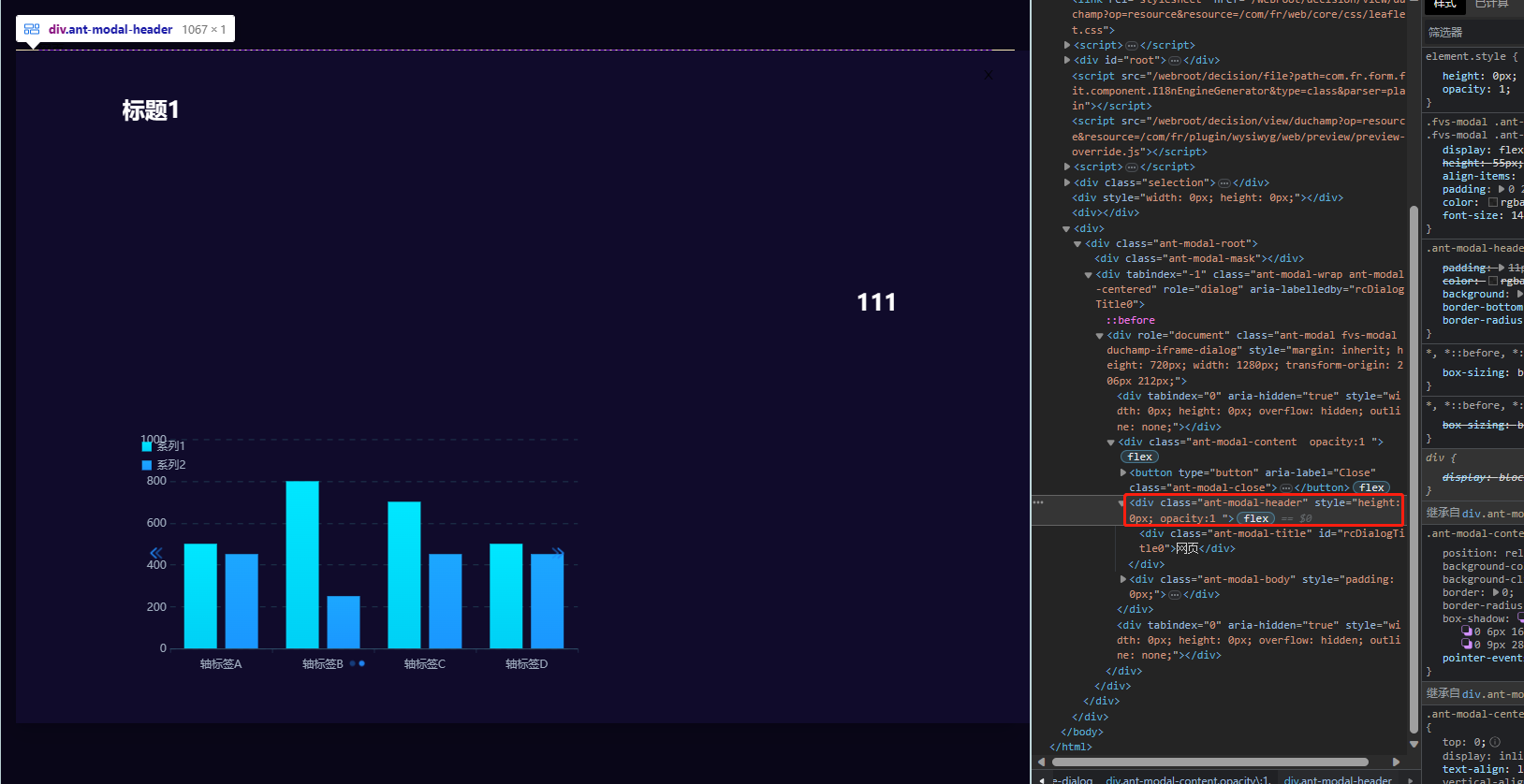Click the vertical scrollbar of Elements panel

(x=1414, y=470)
